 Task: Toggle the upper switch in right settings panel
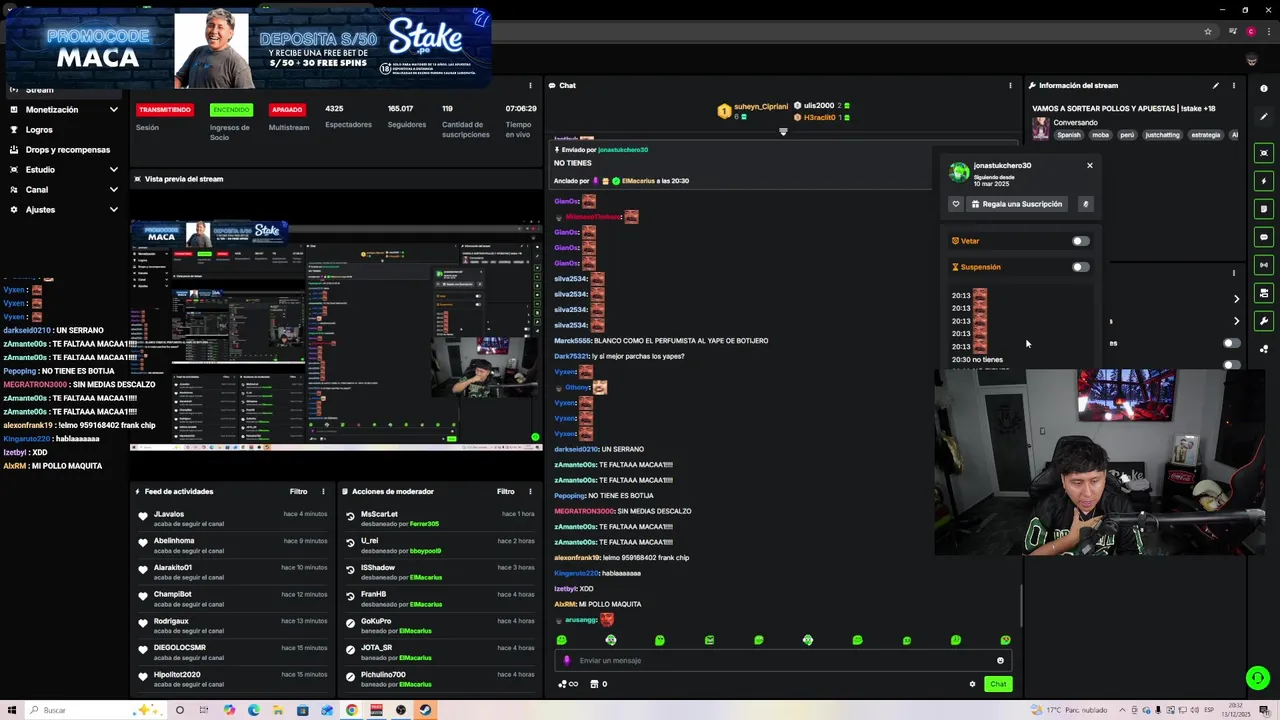[1231, 343]
